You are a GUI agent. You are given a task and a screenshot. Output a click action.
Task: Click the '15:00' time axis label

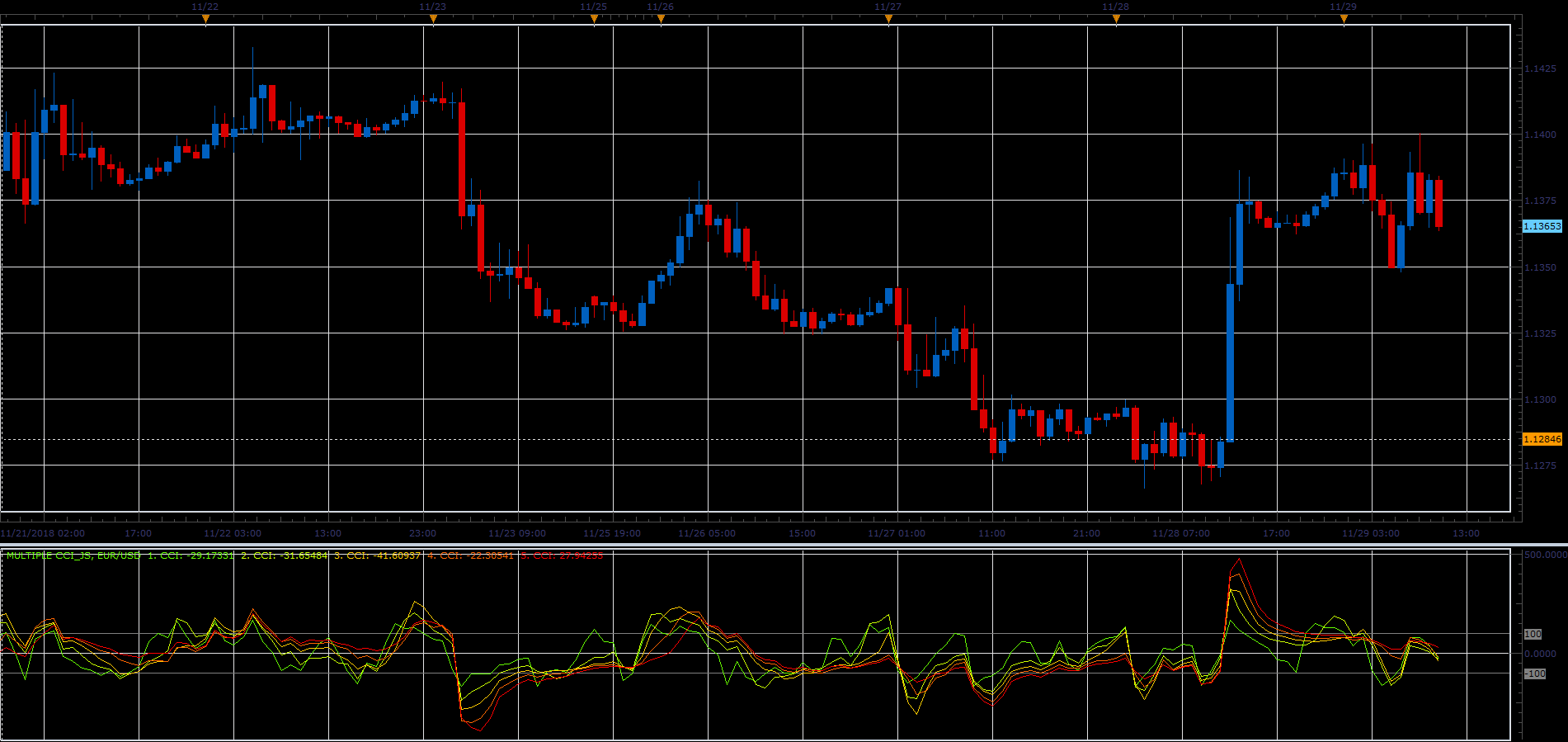tap(802, 533)
